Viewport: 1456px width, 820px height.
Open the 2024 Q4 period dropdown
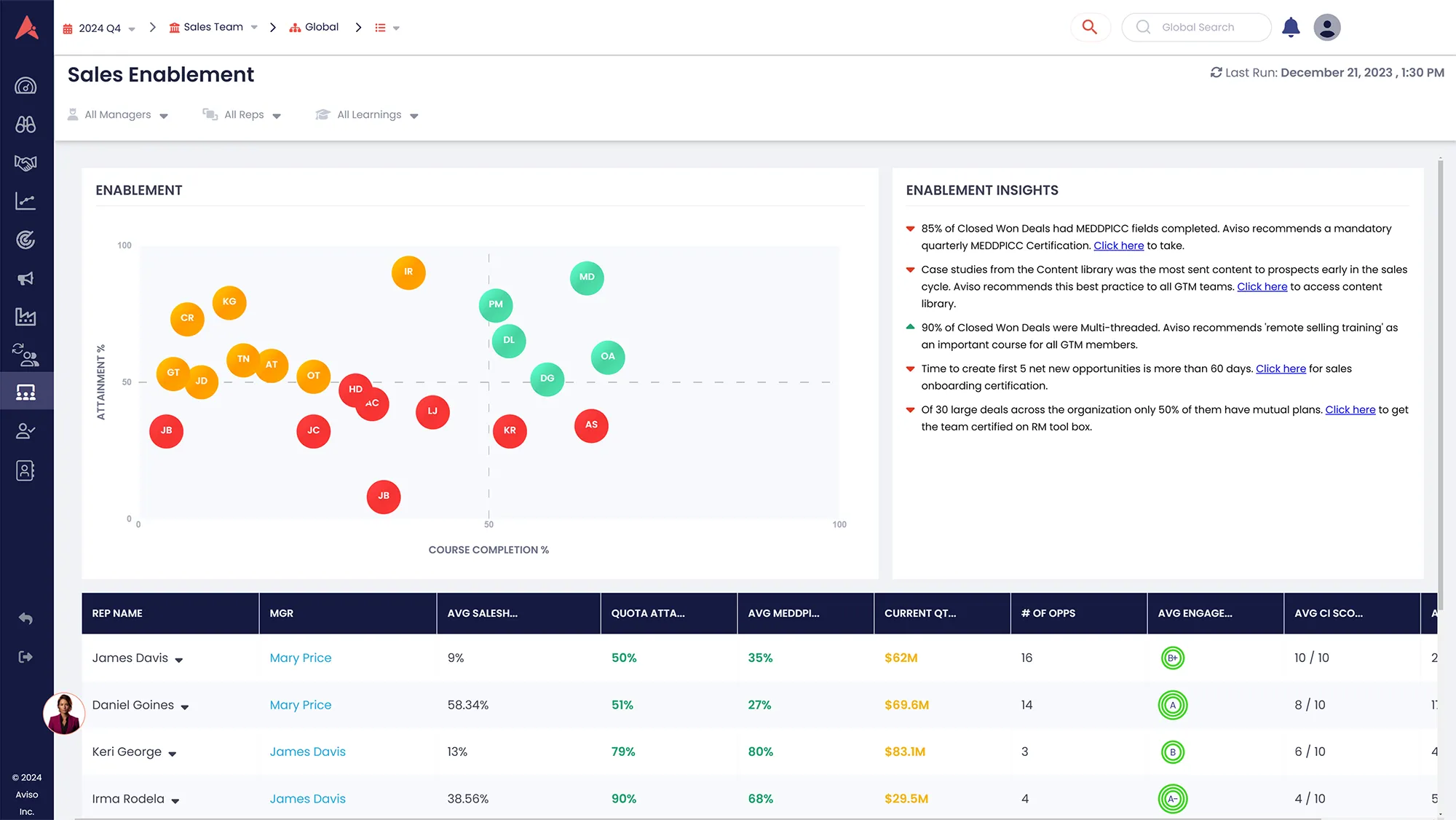pyautogui.click(x=100, y=28)
